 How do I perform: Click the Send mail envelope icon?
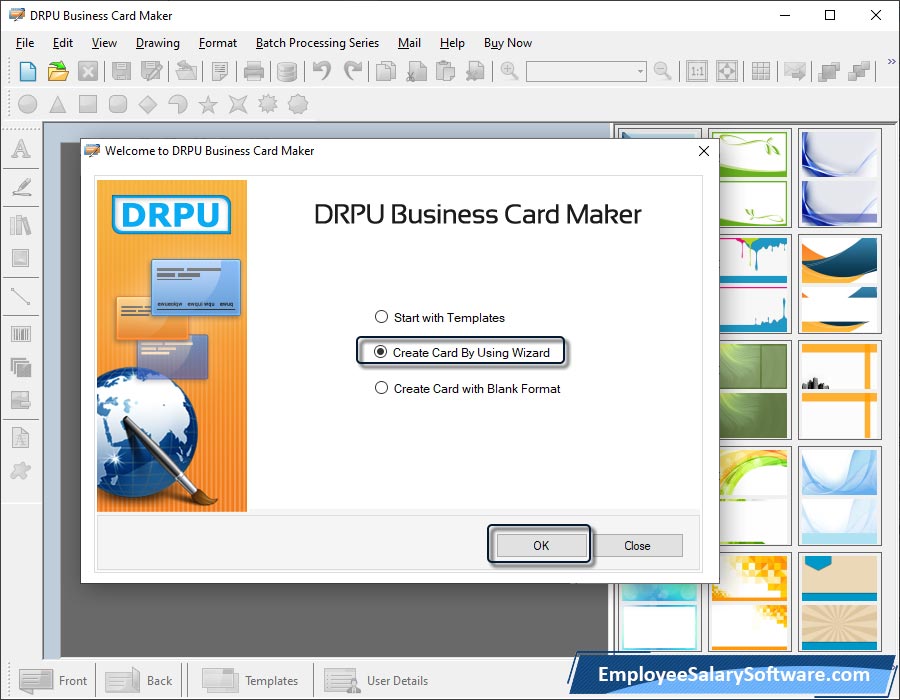795,72
